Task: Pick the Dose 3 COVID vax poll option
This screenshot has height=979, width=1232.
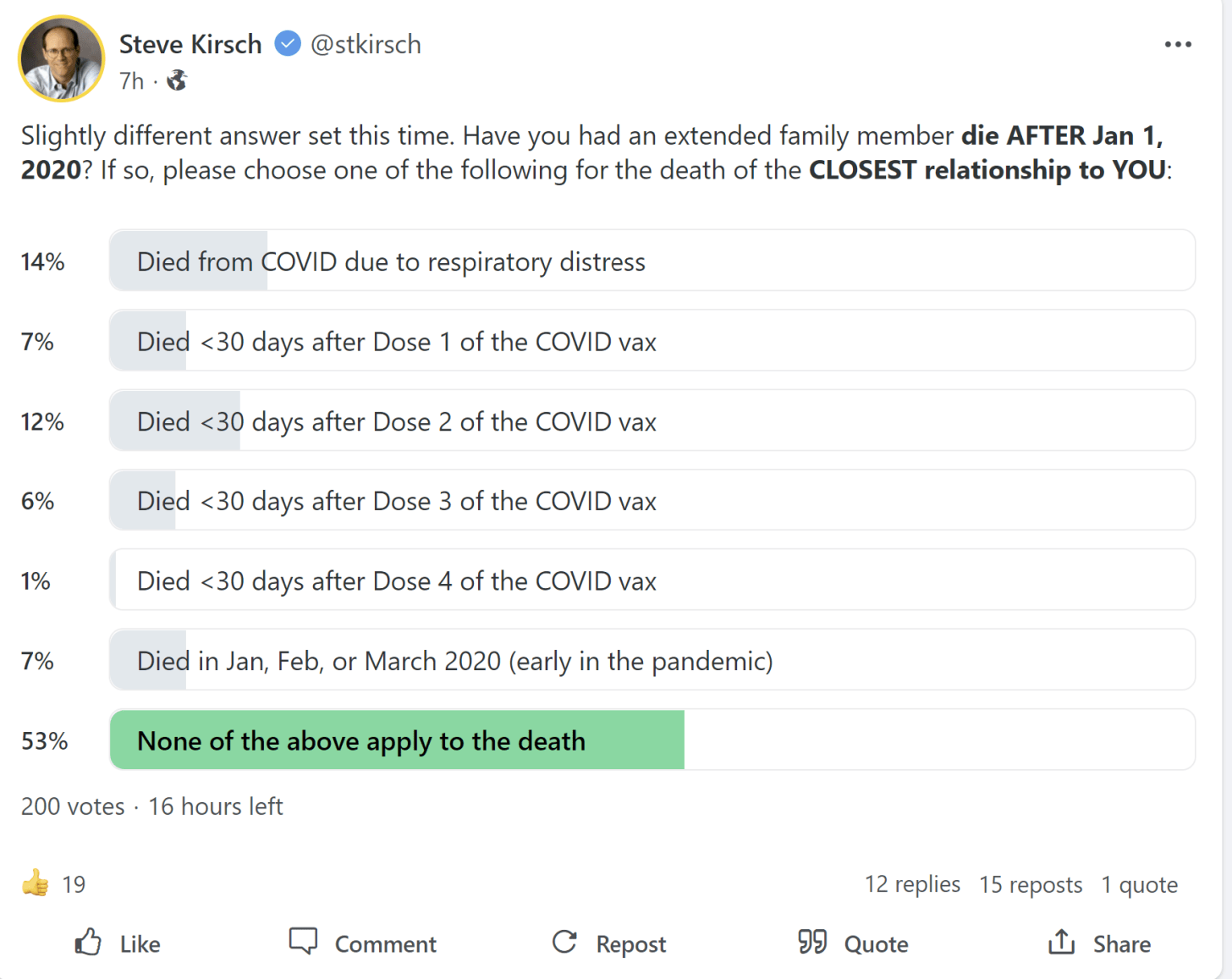Action: coord(652,501)
